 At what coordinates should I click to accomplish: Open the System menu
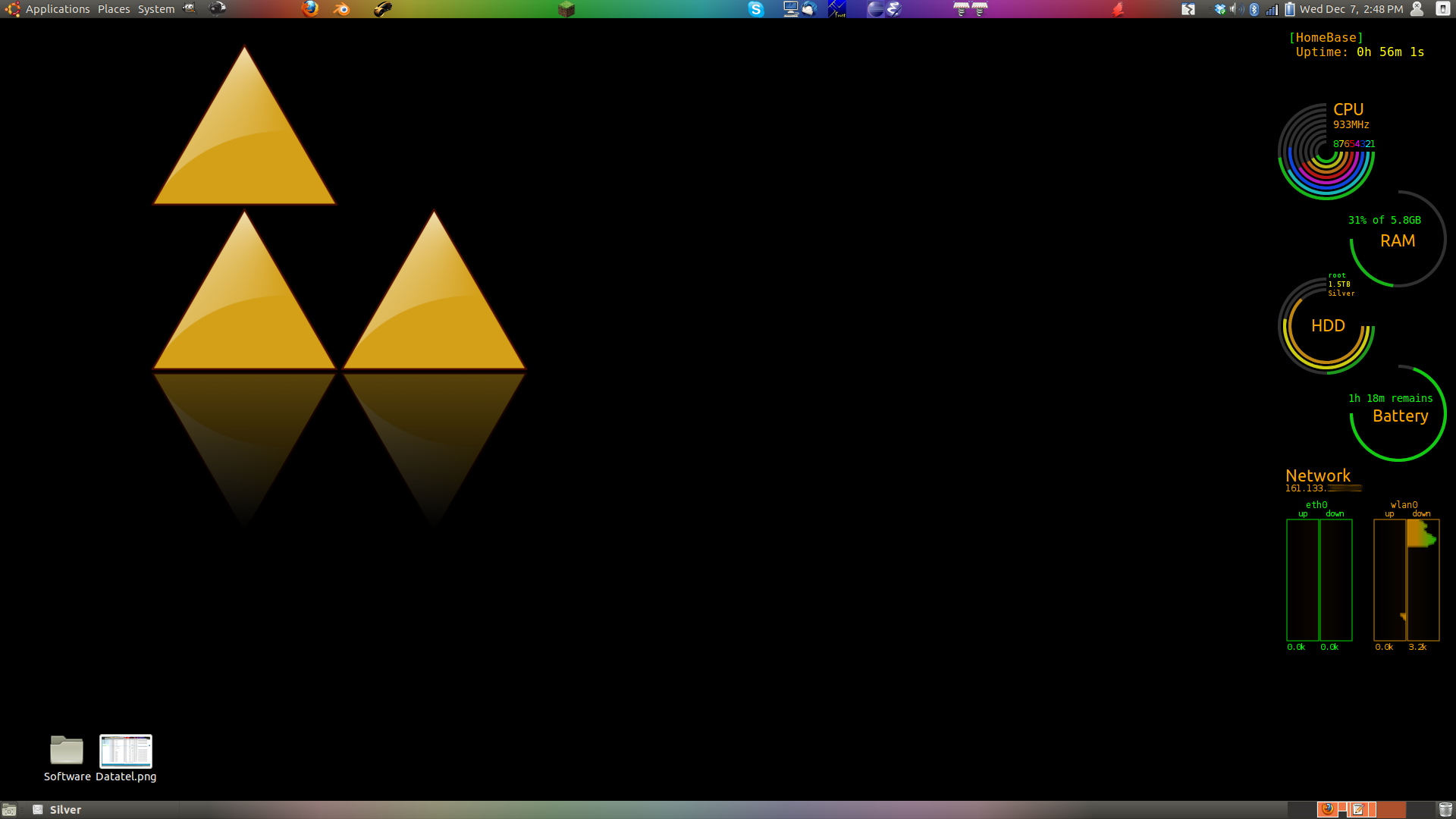156,9
